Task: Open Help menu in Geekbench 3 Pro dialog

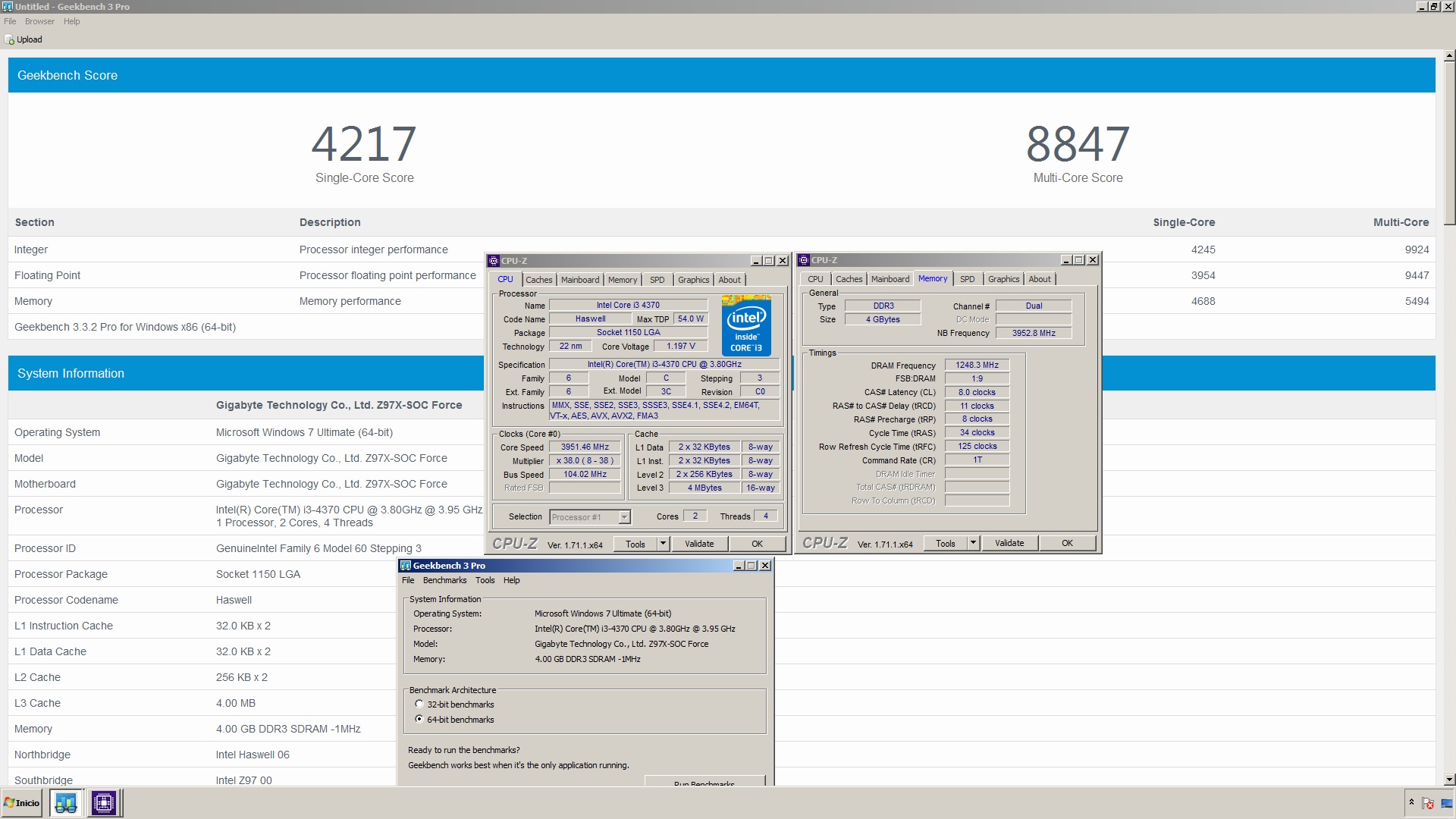Action: click(512, 580)
